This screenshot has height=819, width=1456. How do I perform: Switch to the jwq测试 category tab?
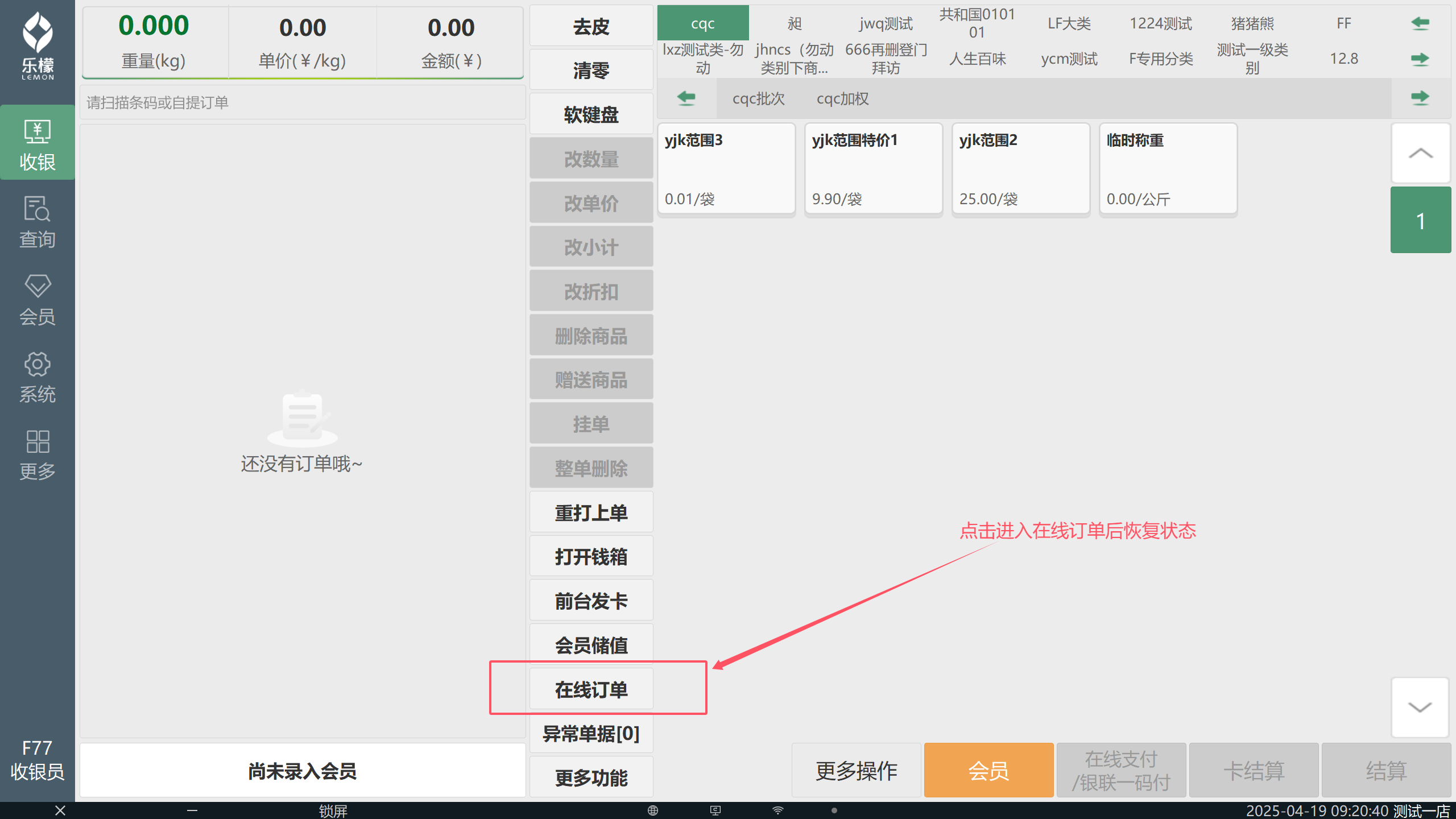(x=886, y=23)
